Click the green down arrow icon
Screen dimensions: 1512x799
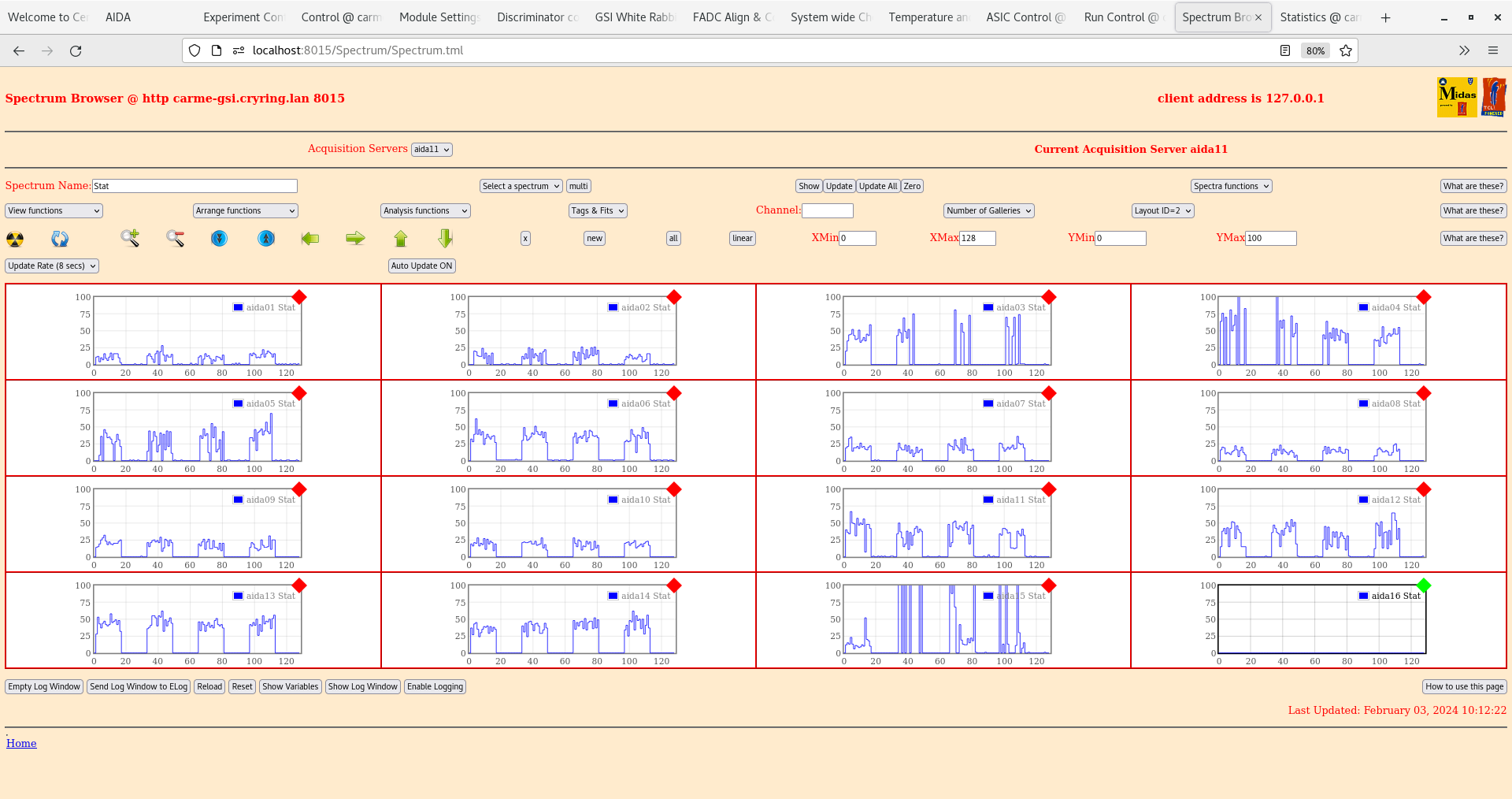(x=446, y=238)
